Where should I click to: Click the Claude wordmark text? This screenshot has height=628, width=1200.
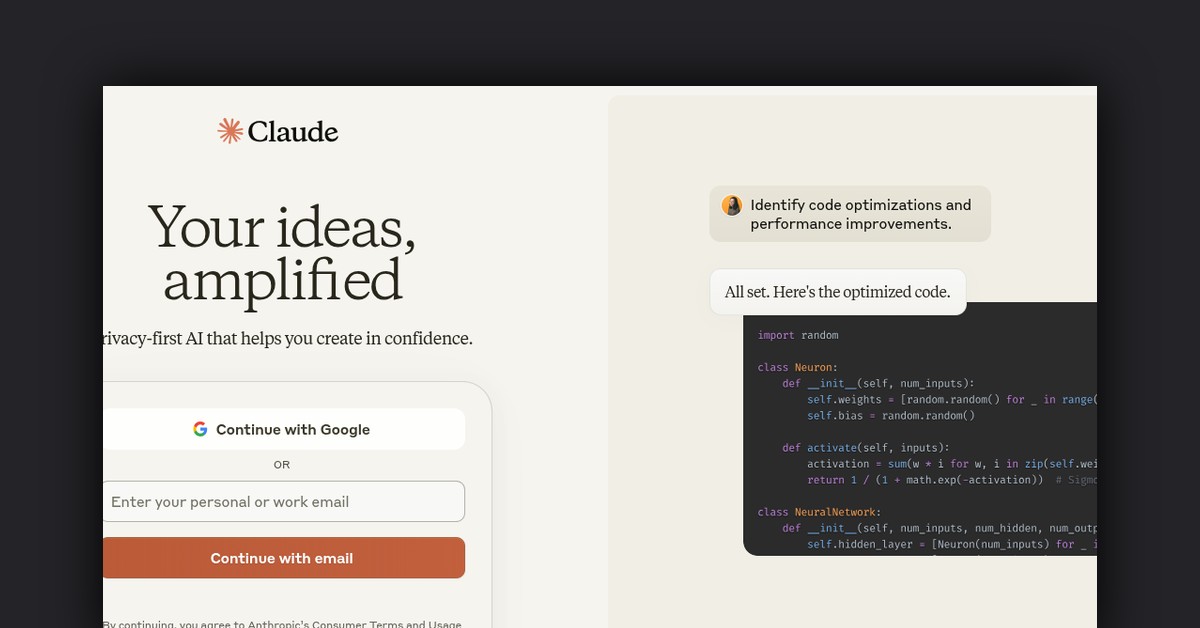293,132
